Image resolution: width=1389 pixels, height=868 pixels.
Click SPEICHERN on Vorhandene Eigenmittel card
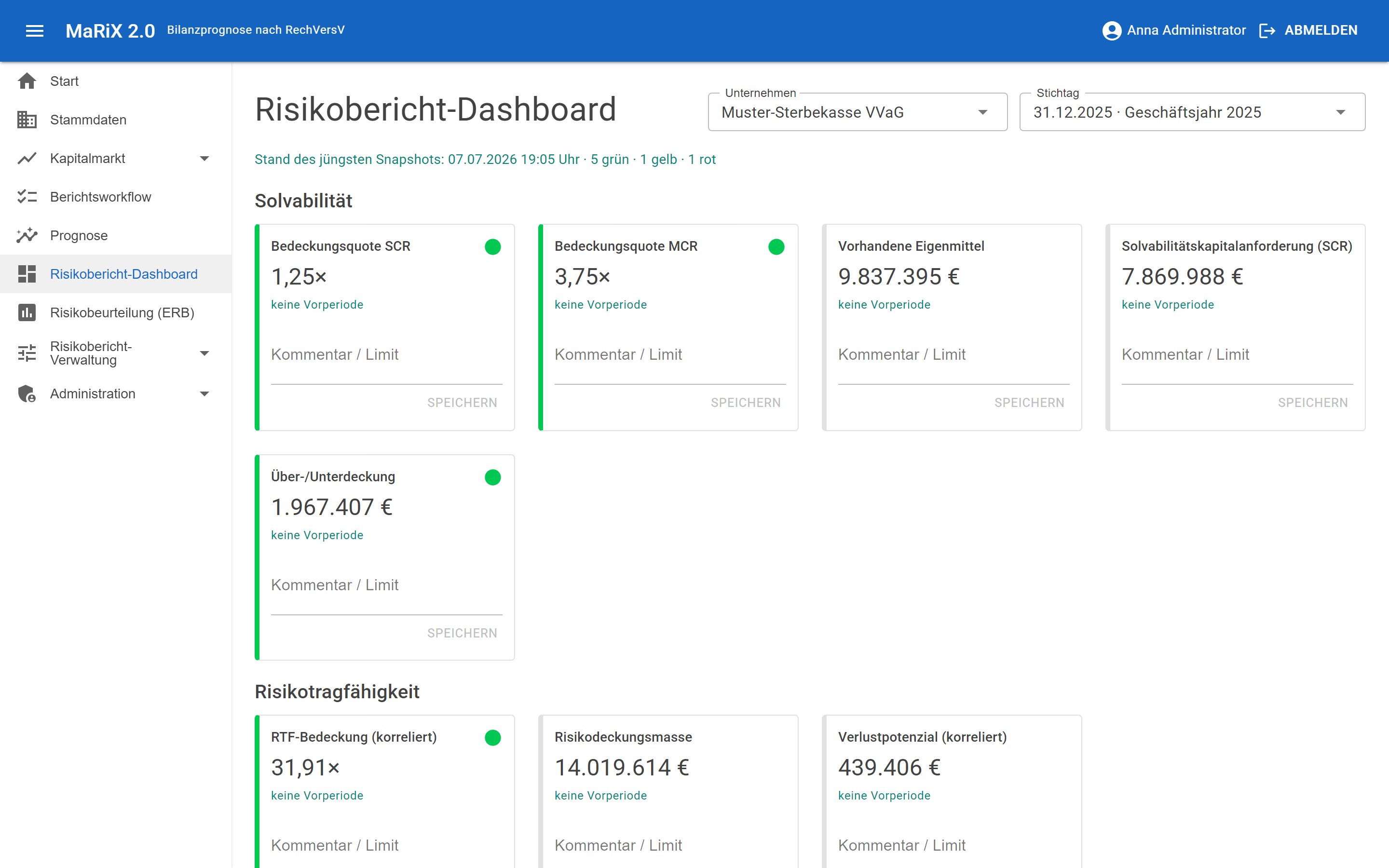click(x=1029, y=403)
